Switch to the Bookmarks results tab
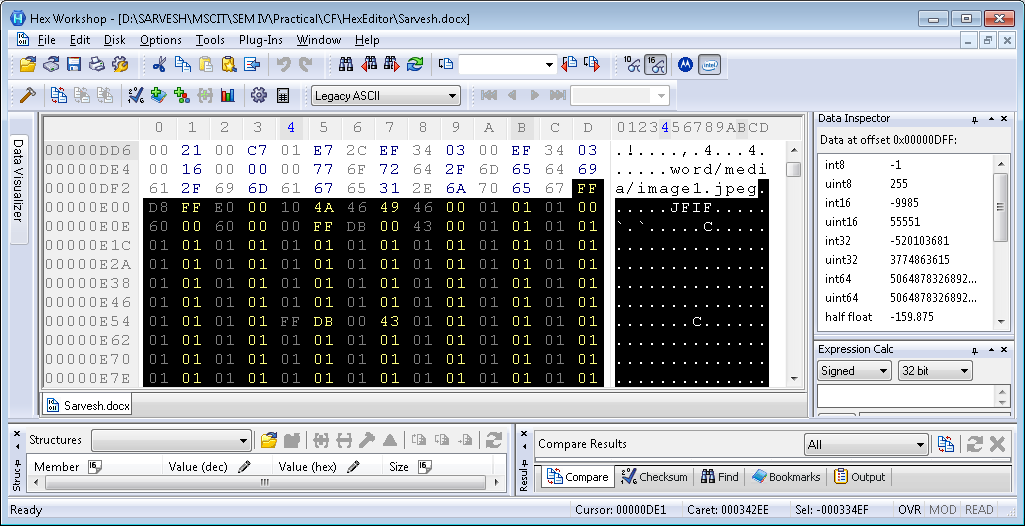This screenshot has height=526, width=1025. pyautogui.click(x=786, y=477)
